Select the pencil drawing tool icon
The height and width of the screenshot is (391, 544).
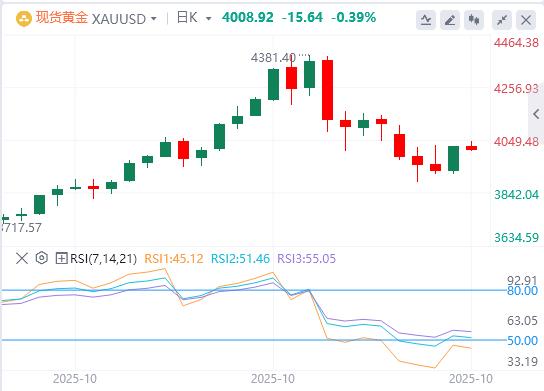[450, 20]
